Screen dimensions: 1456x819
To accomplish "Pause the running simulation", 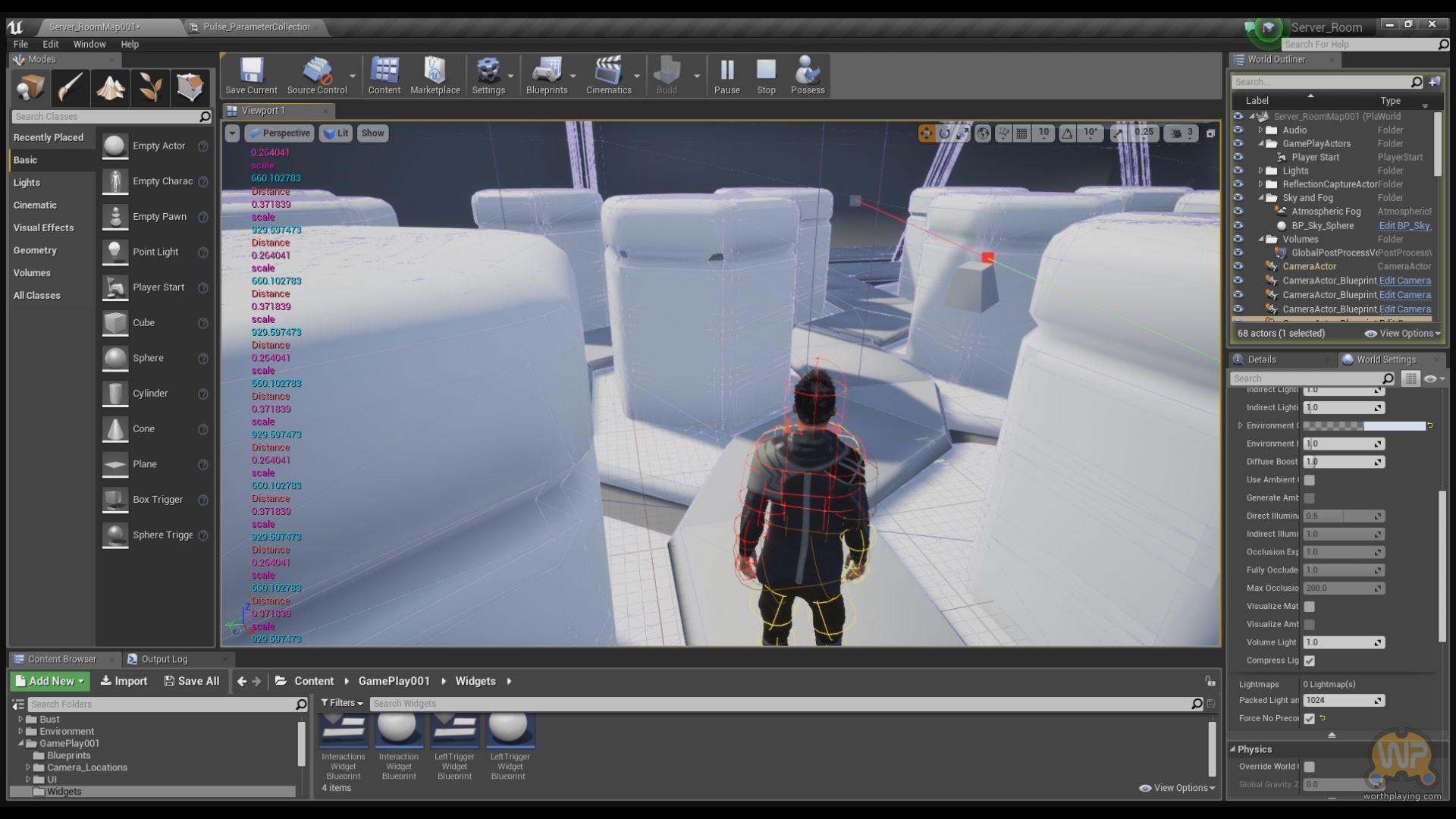I will [726, 75].
